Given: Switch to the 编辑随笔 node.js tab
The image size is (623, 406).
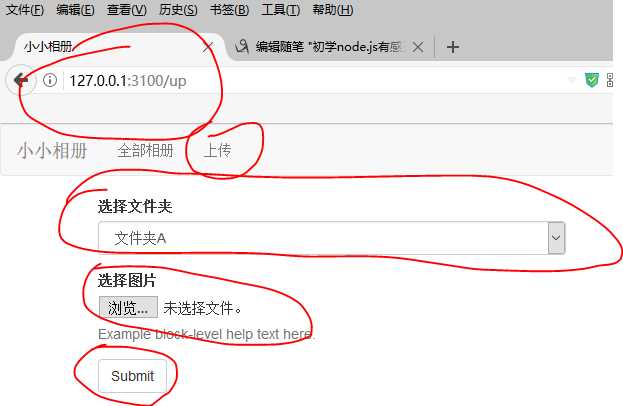Looking at the screenshot, I should 328,47.
